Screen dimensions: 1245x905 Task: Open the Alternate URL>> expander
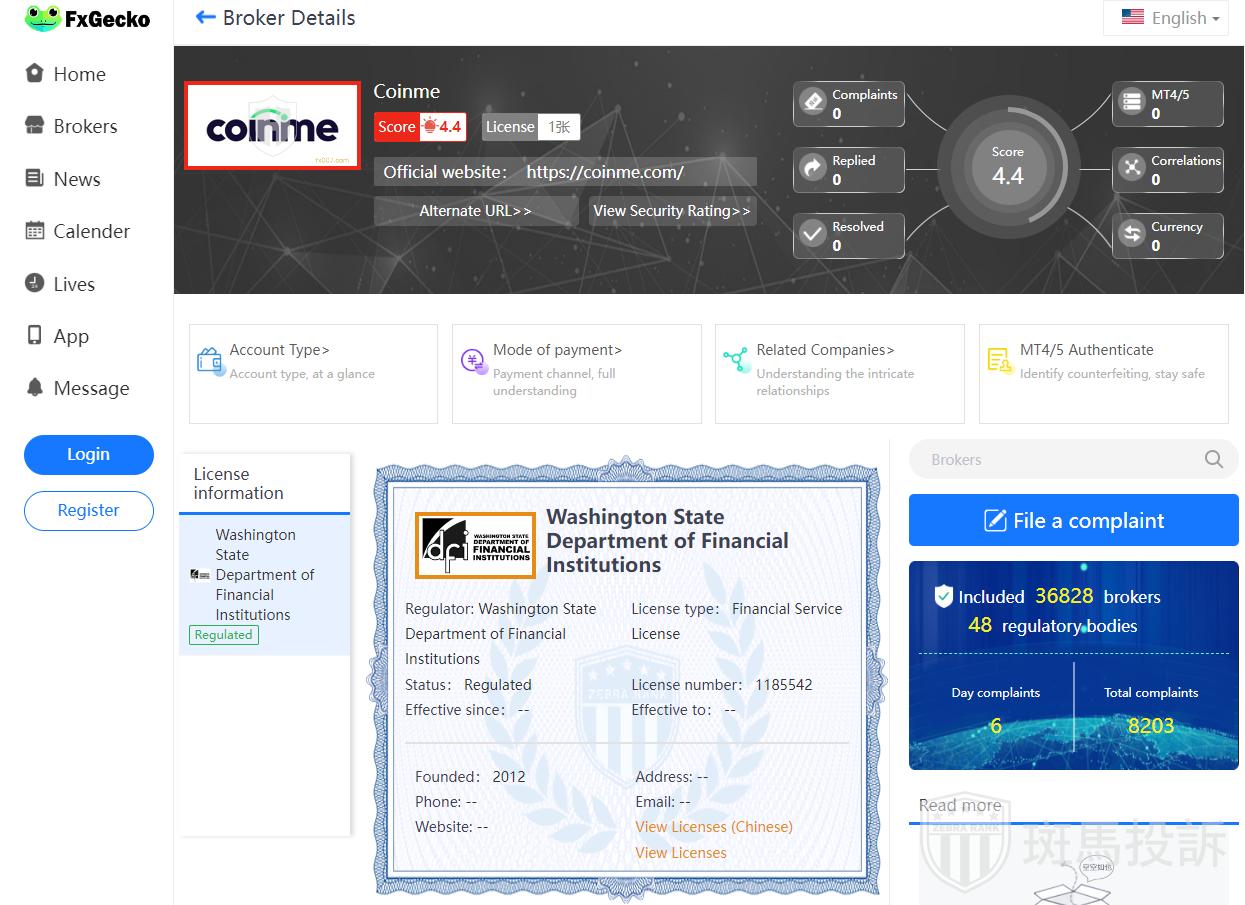(x=475, y=211)
